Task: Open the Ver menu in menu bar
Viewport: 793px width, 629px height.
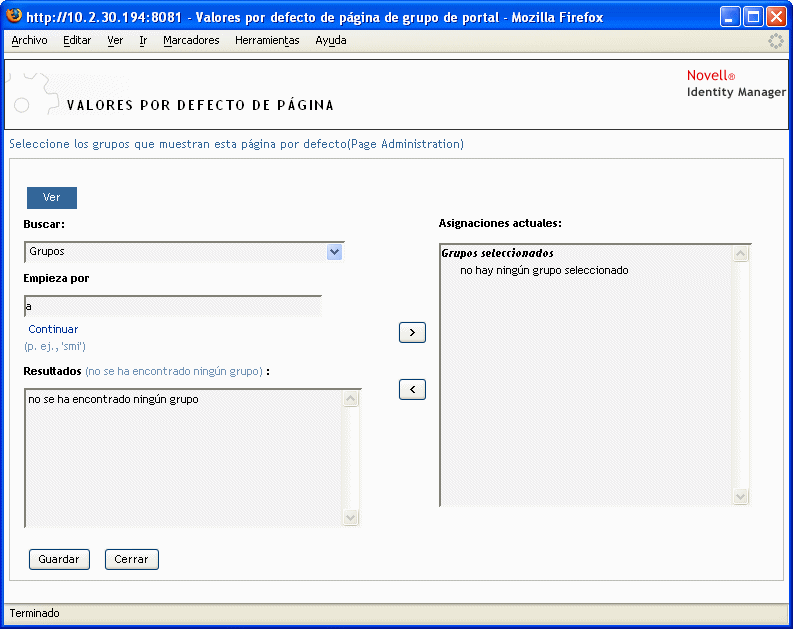Action: [x=115, y=40]
